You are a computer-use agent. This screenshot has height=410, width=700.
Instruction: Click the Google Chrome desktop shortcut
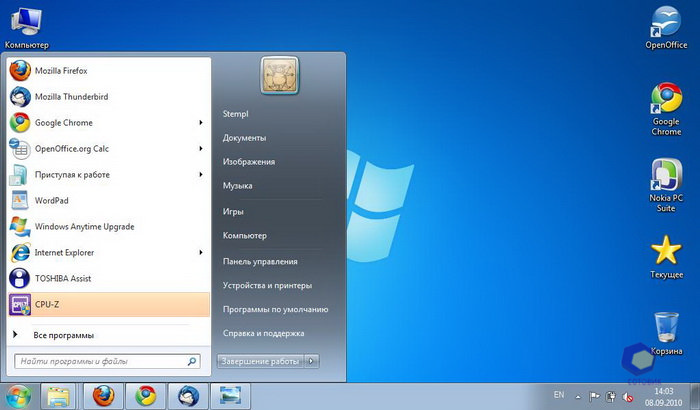pyautogui.click(x=666, y=101)
